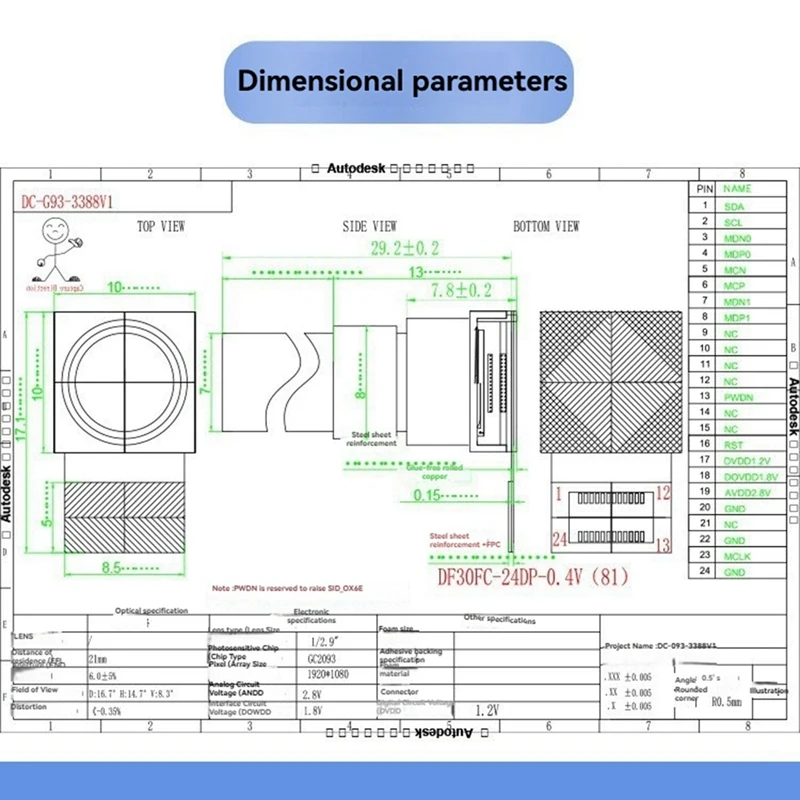Select the PWDN cell in the pin table
This screenshot has height=800, width=800.
(x=738, y=397)
